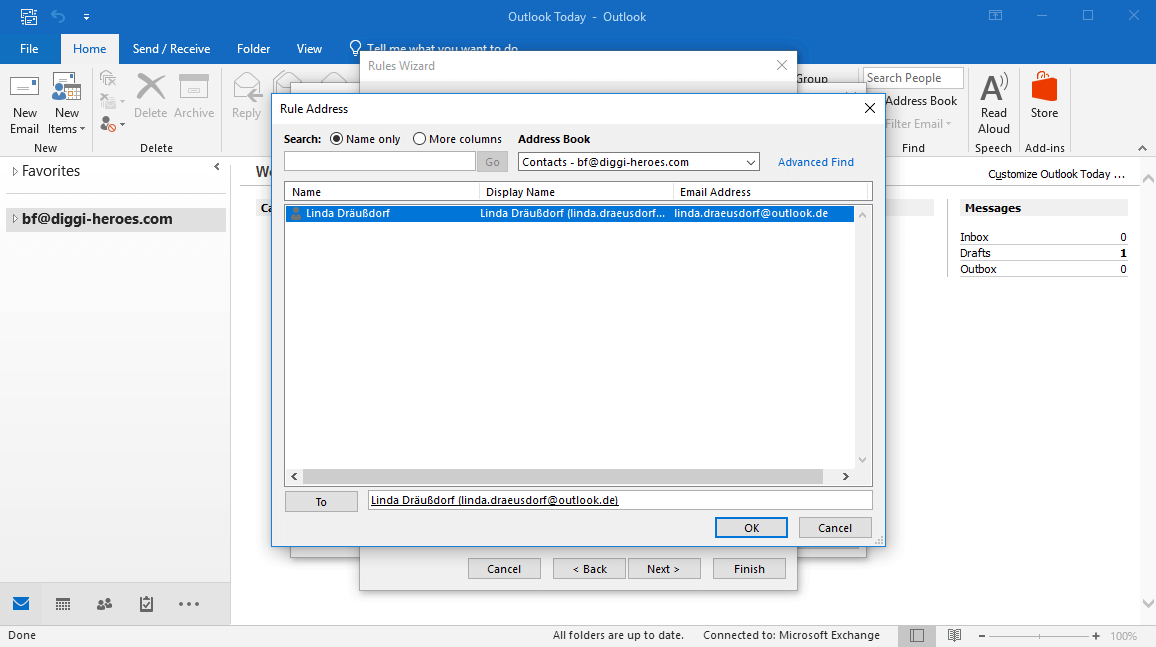Open the Address Book combo box
The width and height of the screenshot is (1156, 647).
click(x=638, y=162)
